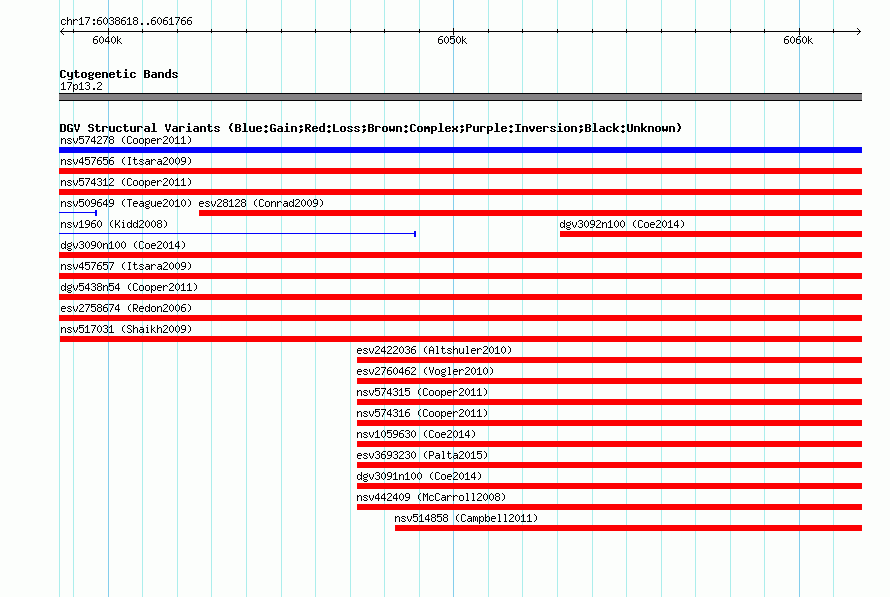Select the red bar under esv2758674
The width and height of the screenshot is (890, 597).
point(460,318)
